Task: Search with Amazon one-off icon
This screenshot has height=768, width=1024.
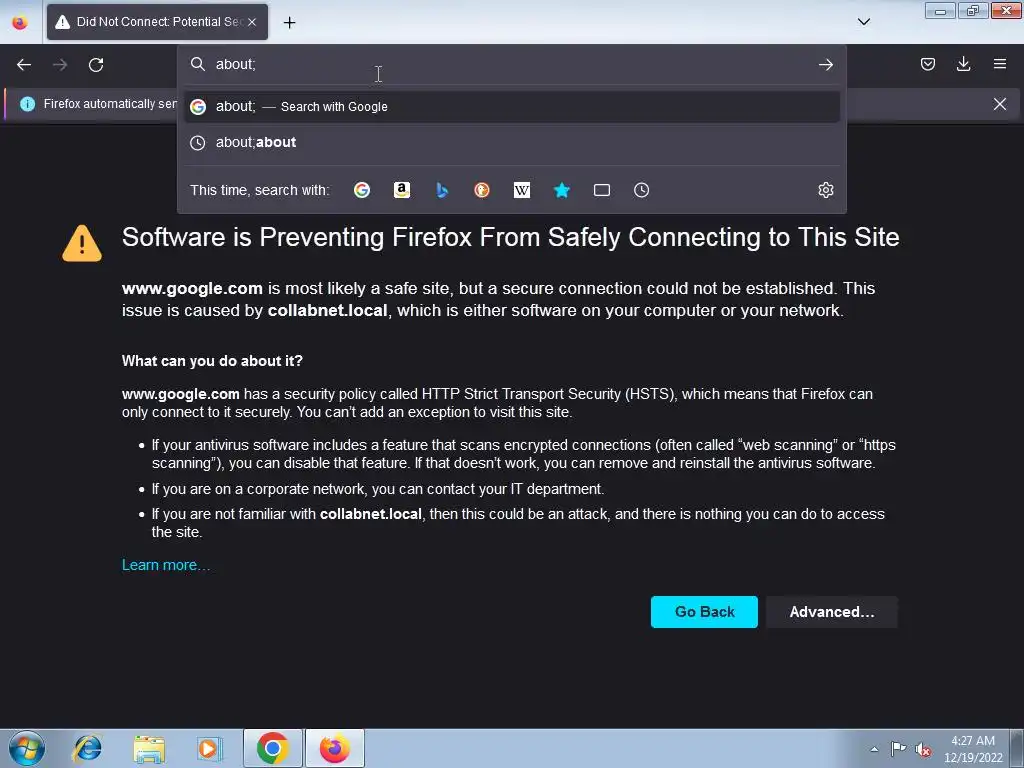Action: coord(402,190)
